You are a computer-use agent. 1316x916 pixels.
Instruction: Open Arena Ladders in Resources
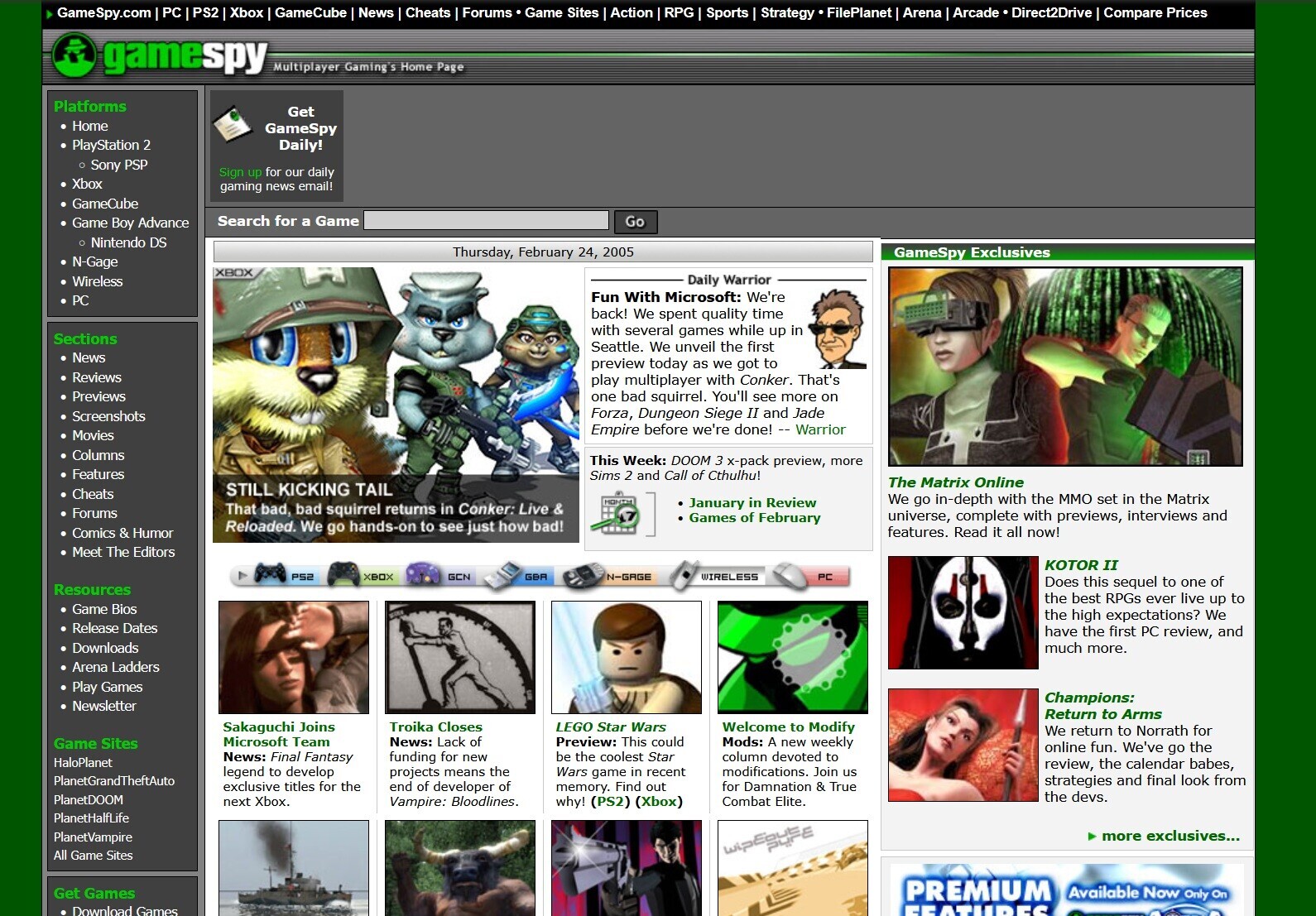tap(115, 667)
